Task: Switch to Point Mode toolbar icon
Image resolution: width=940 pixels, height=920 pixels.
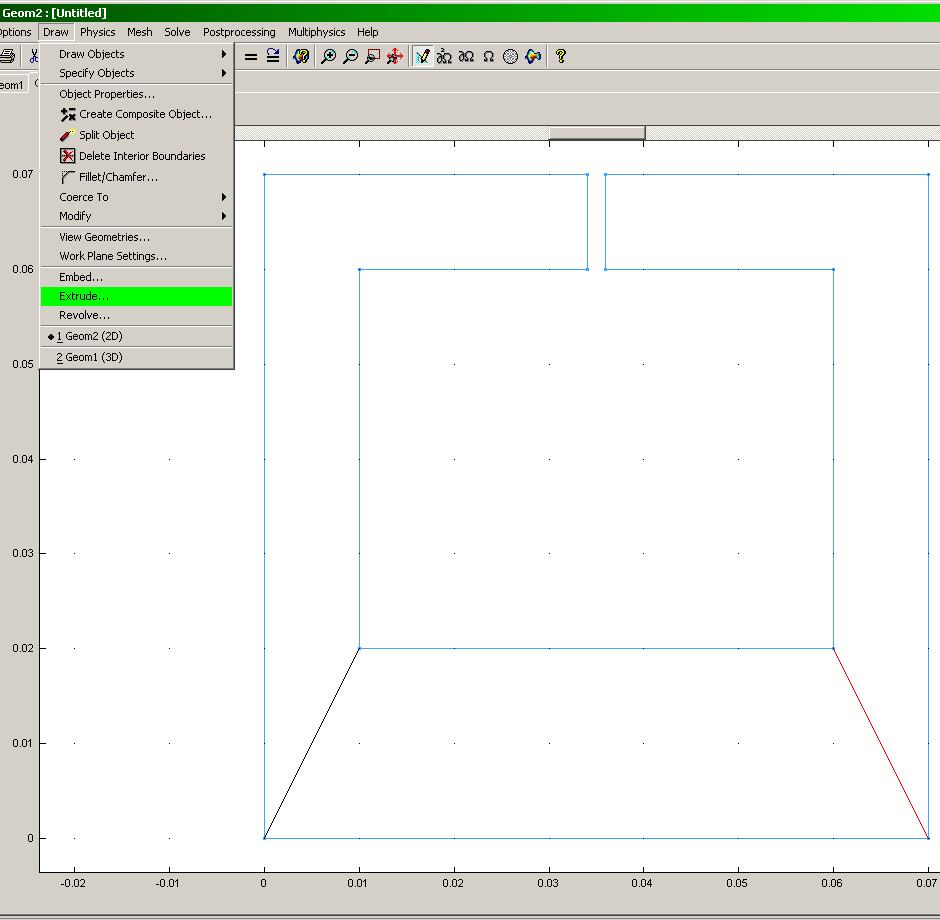Action: [444, 56]
